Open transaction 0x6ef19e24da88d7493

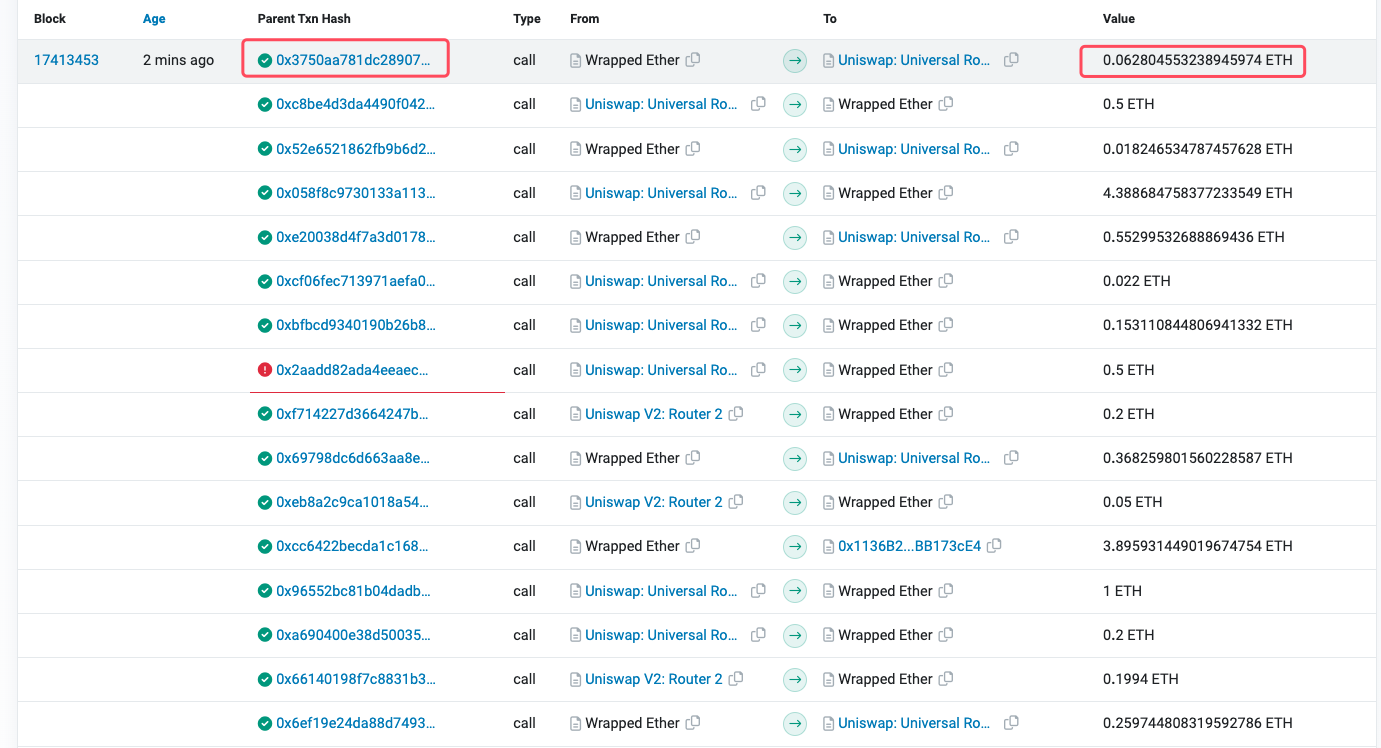355,723
